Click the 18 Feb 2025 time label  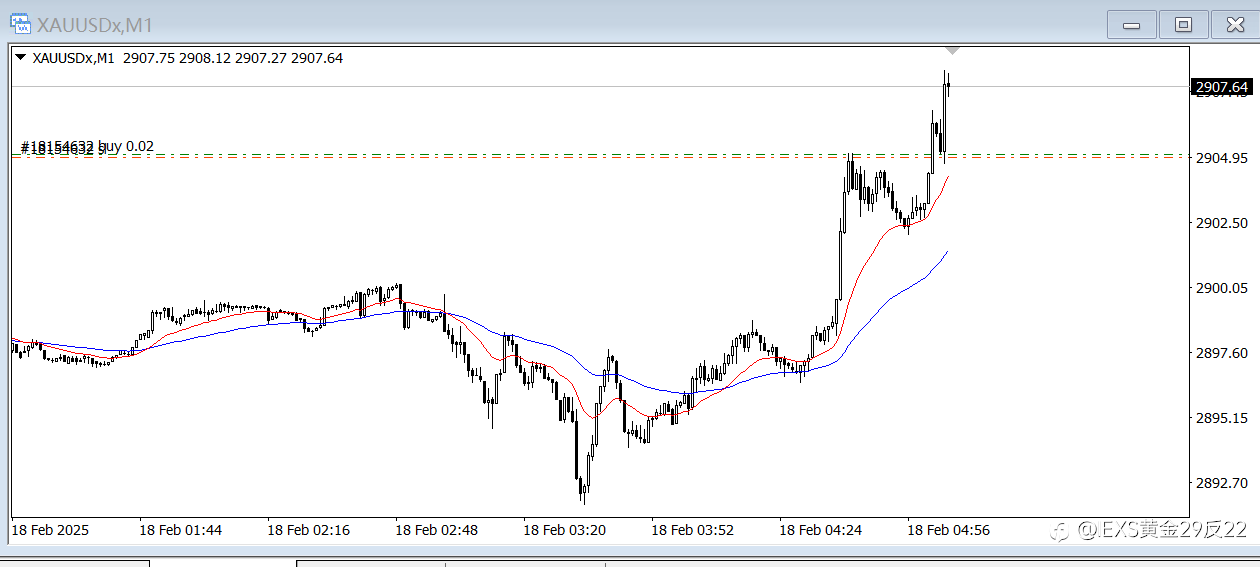(50, 530)
